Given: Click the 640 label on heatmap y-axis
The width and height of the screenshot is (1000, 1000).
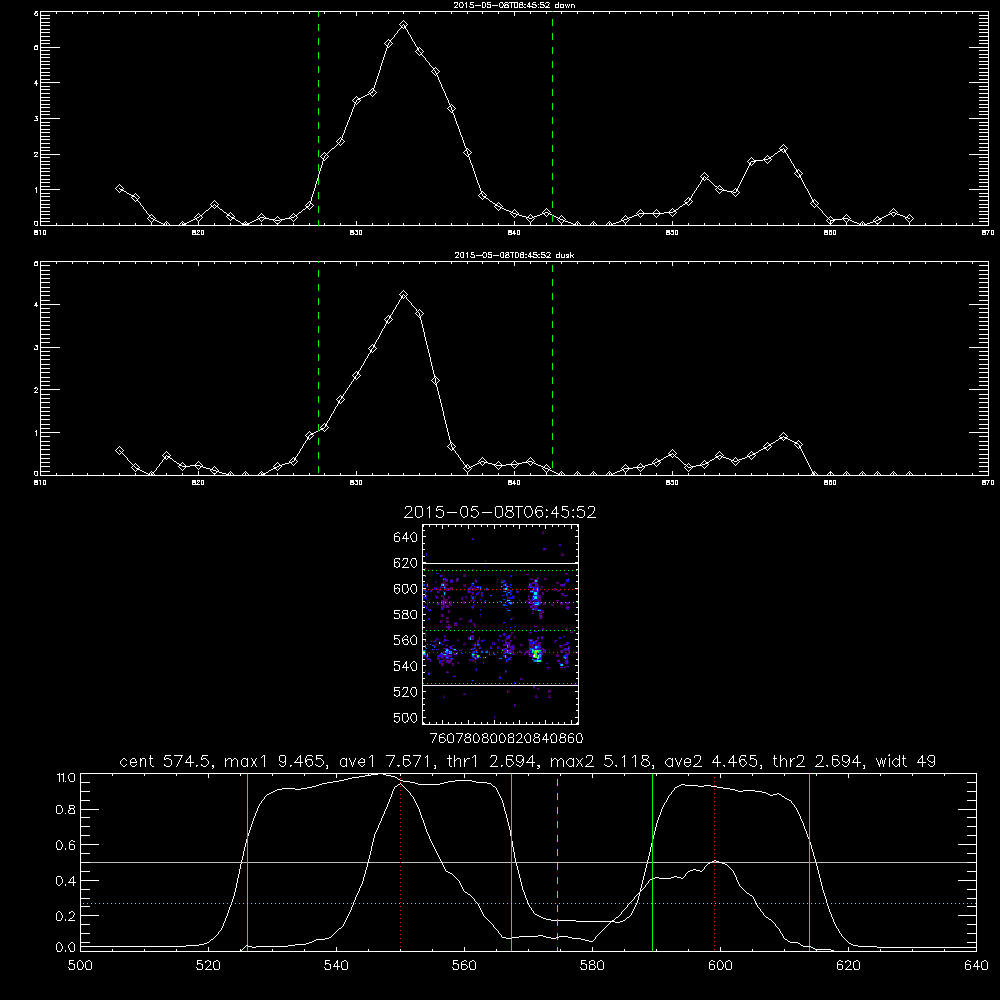Looking at the screenshot, I should pyautogui.click(x=406, y=537).
